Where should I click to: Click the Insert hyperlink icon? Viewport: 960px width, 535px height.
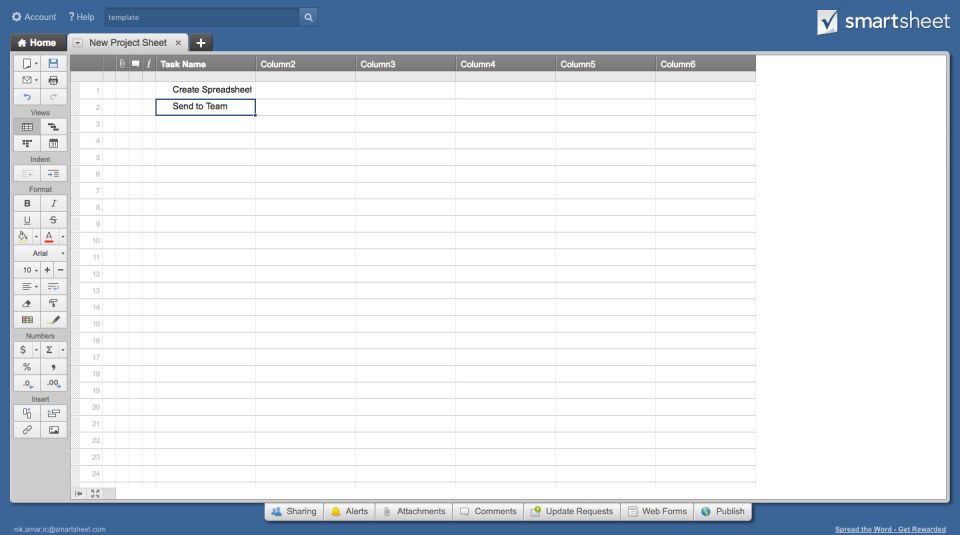[x=27, y=430]
